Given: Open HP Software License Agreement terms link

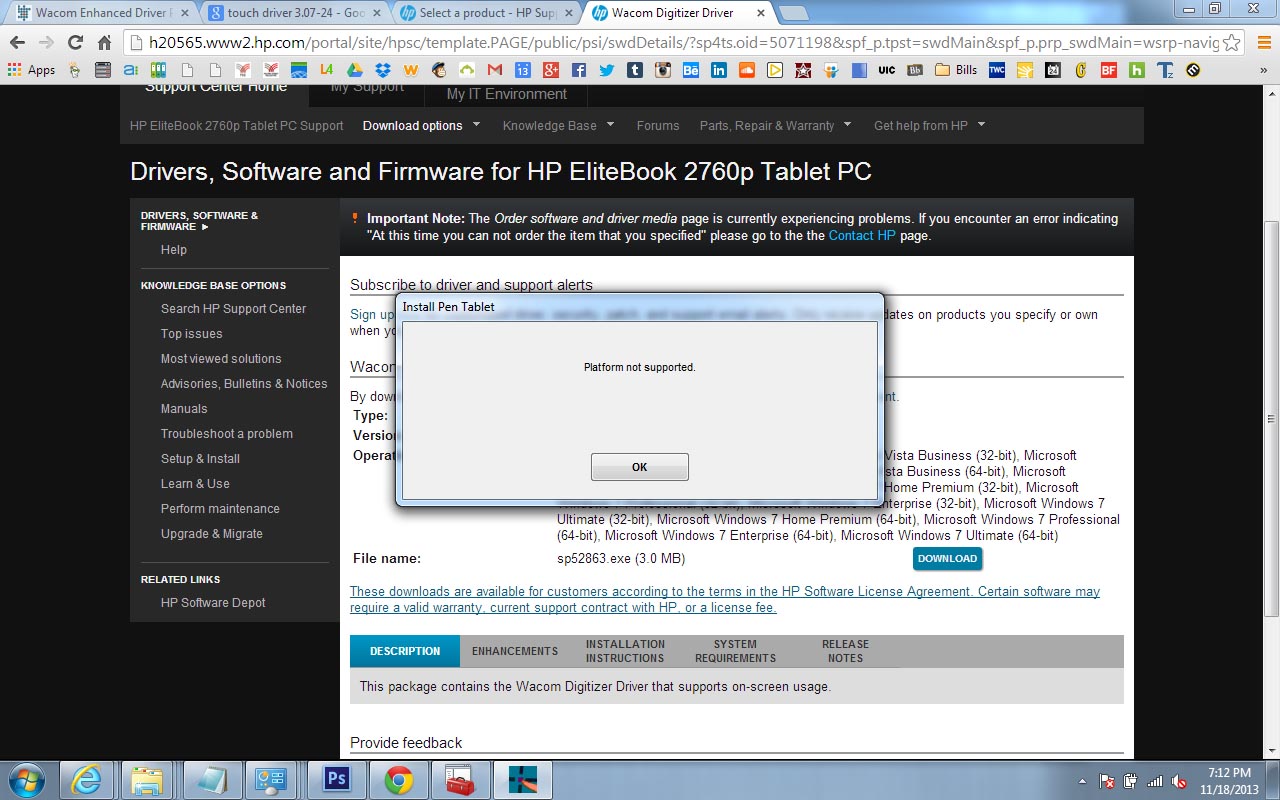Looking at the screenshot, I should (x=725, y=599).
